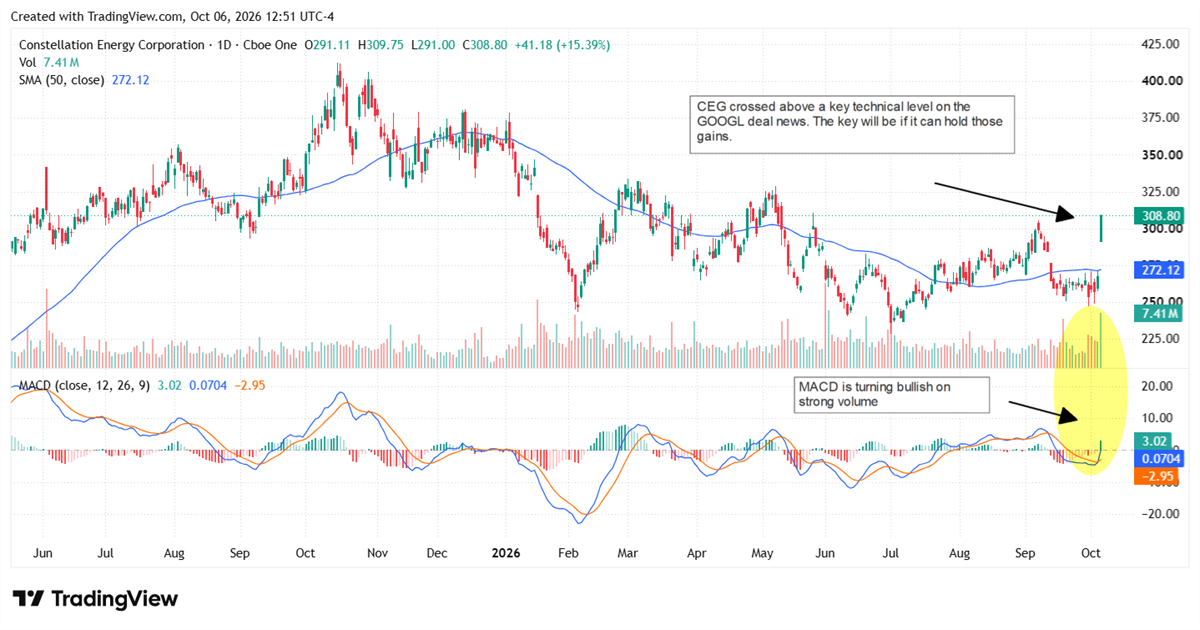Click the 225.00 price axis label
This screenshot has width=1200, height=630.
pyautogui.click(x=1163, y=338)
